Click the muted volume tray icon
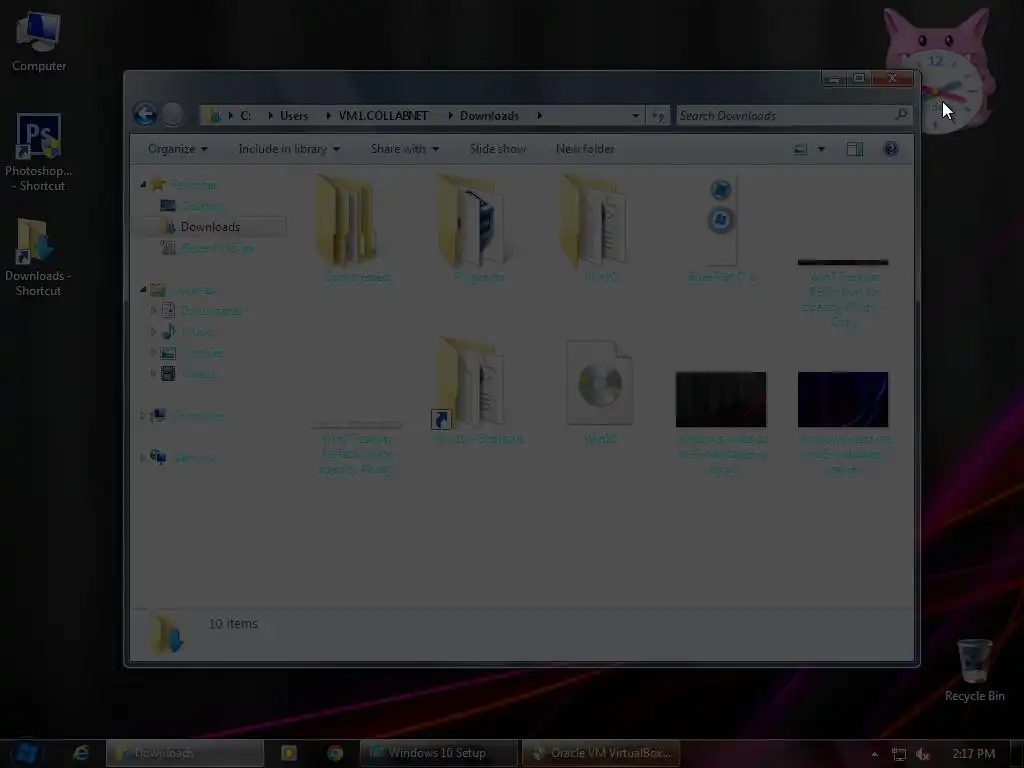This screenshot has height=768, width=1024. (922, 754)
